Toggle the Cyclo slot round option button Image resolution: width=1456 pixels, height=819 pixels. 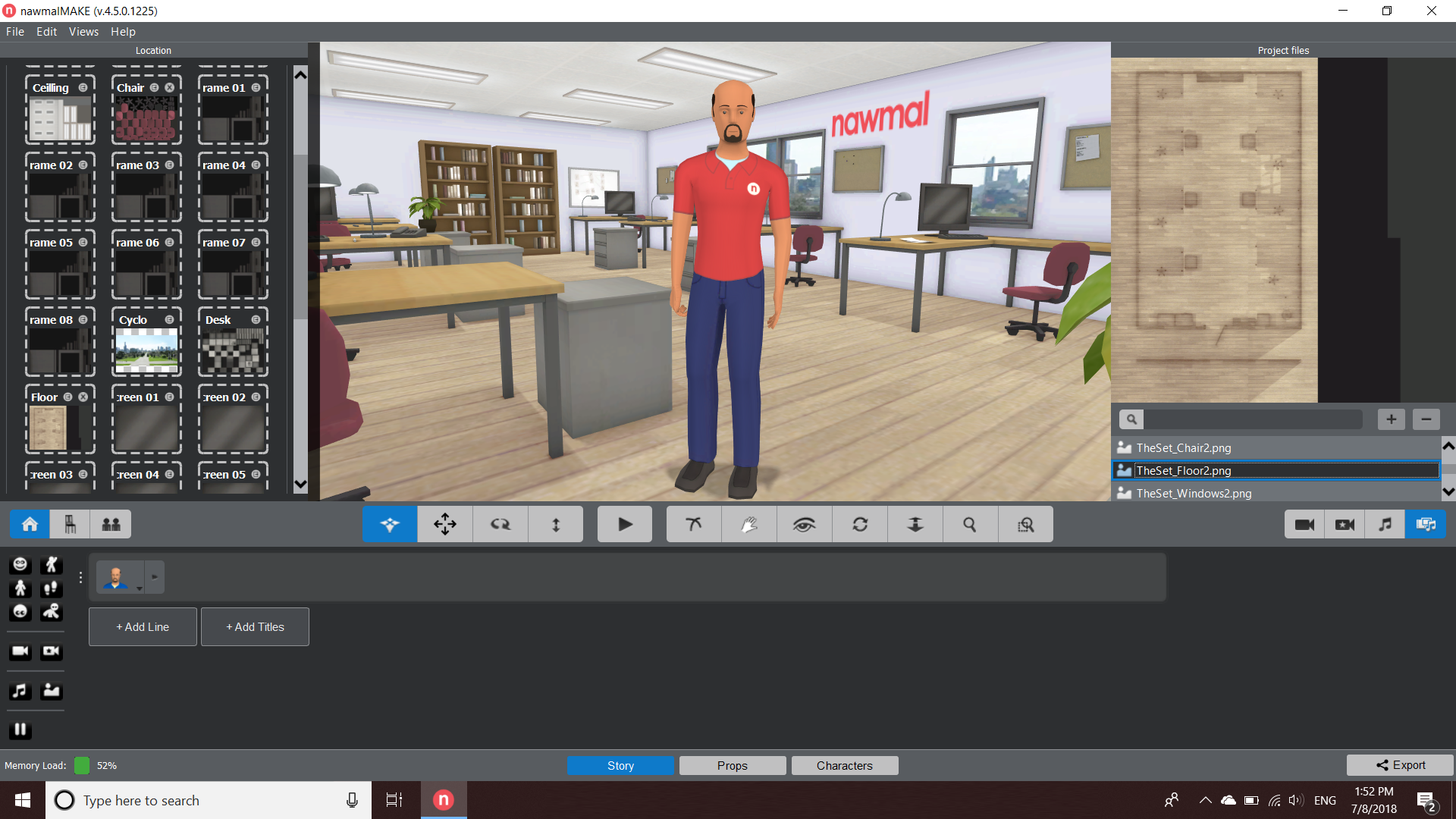(x=169, y=319)
